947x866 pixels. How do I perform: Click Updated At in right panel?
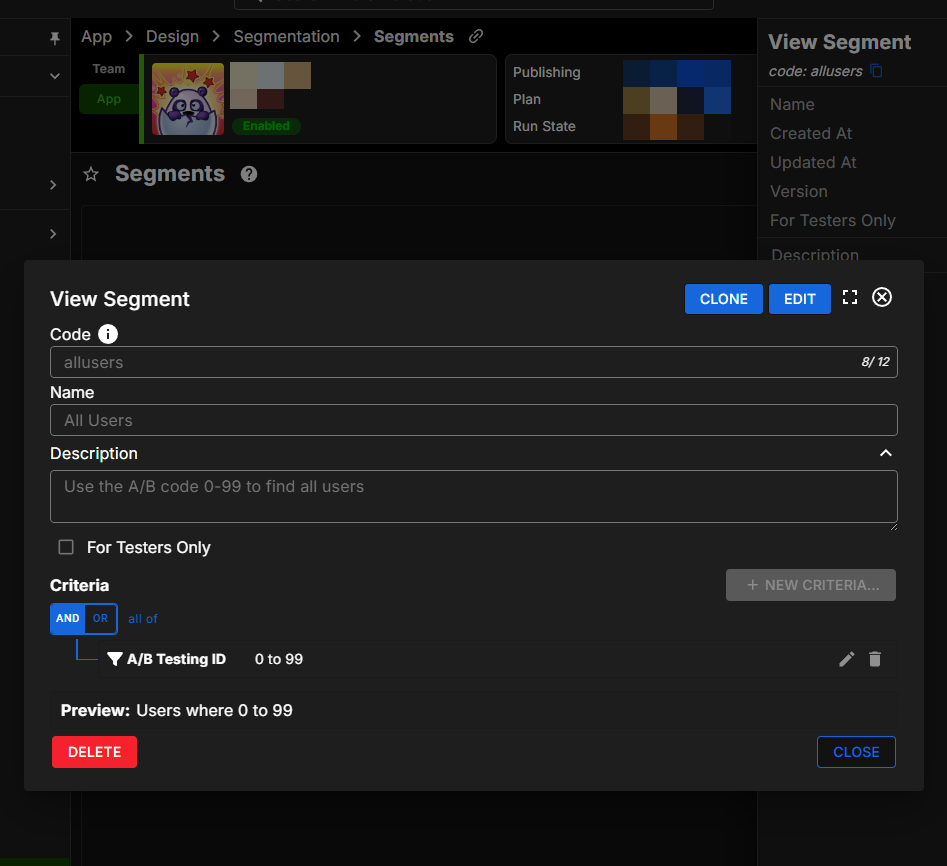coord(813,162)
